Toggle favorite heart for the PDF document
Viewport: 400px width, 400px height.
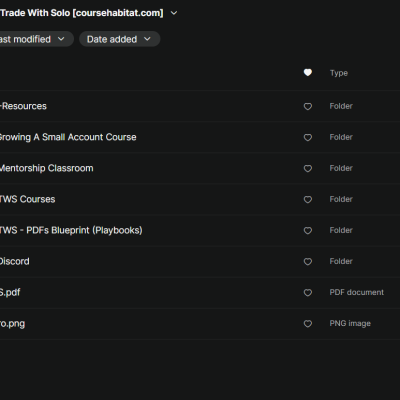308,292
